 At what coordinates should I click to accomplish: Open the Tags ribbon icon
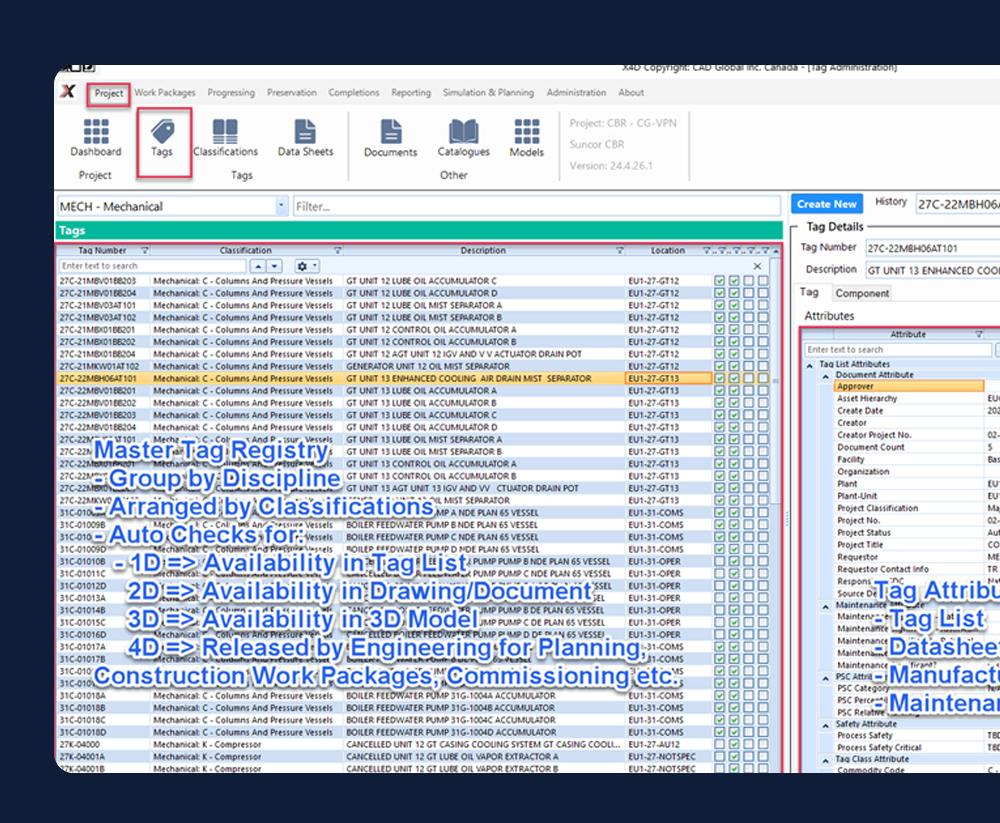(x=162, y=138)
